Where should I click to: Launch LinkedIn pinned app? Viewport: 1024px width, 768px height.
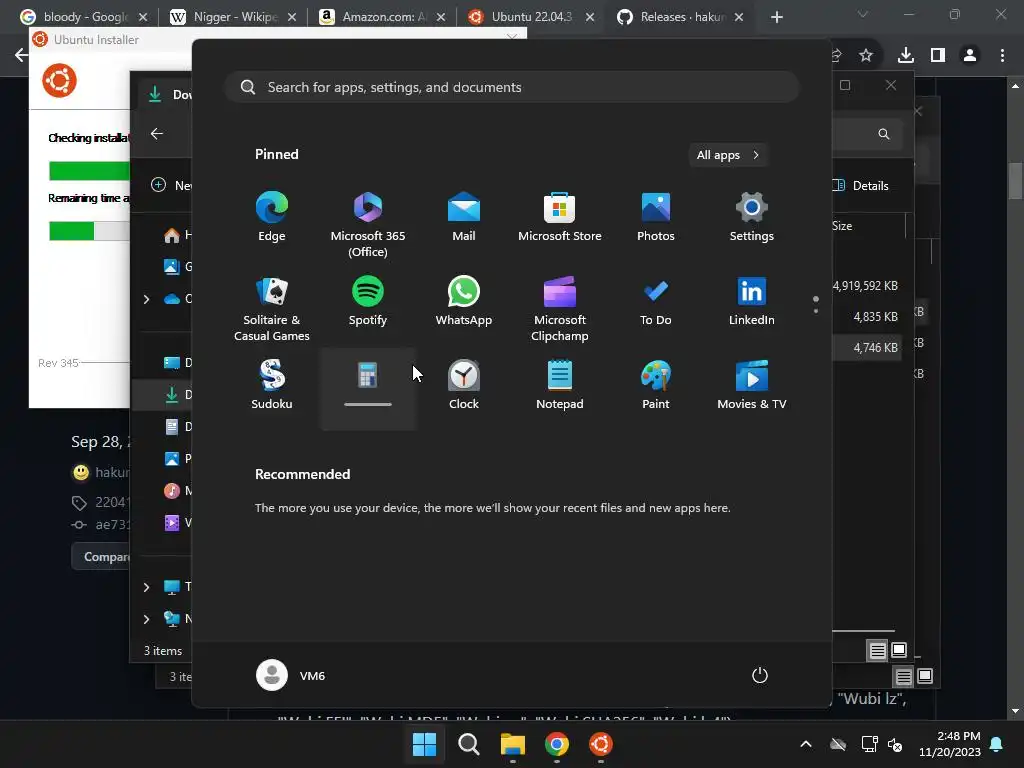pos(752,302)
